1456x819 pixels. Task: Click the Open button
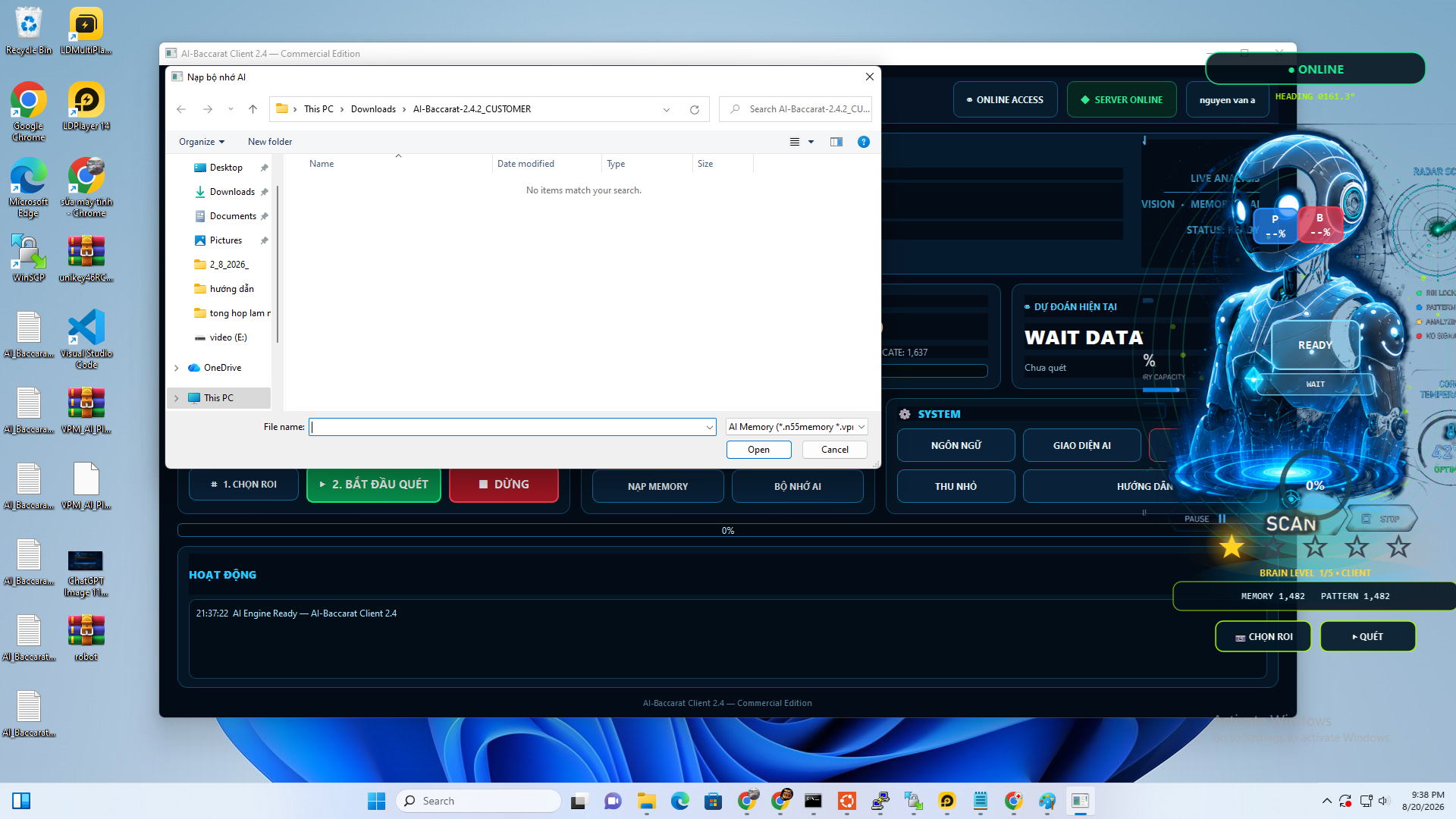[758, 450]
